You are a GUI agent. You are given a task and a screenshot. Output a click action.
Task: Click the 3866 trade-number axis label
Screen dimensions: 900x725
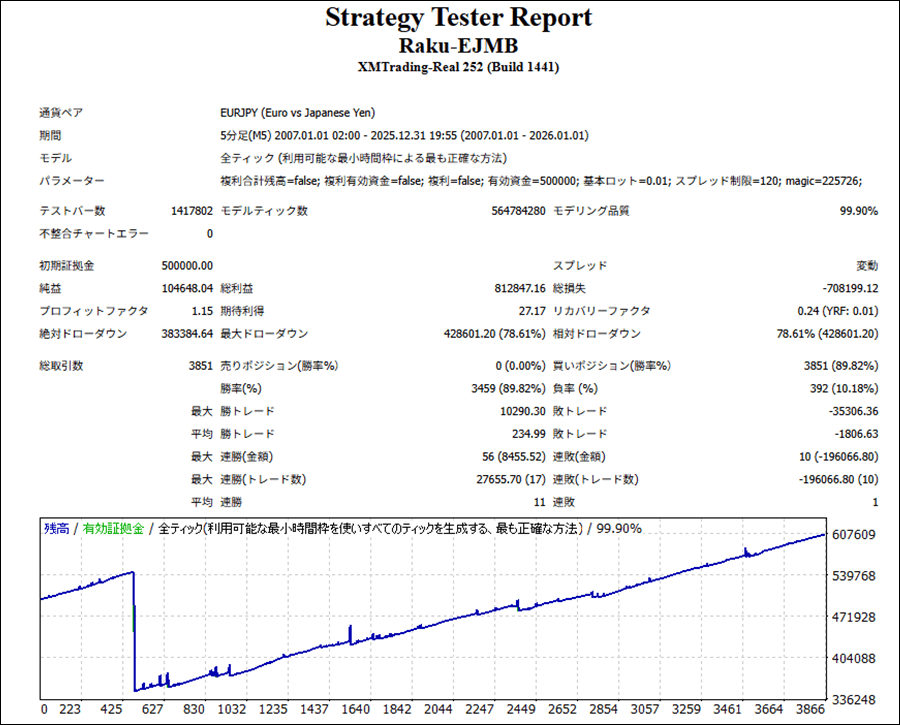(810, 710)
